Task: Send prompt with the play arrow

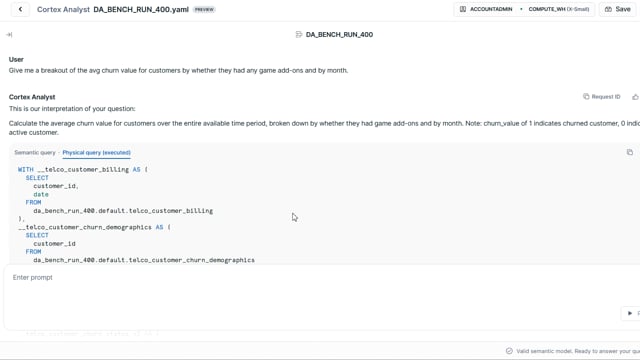Action: 630,313
